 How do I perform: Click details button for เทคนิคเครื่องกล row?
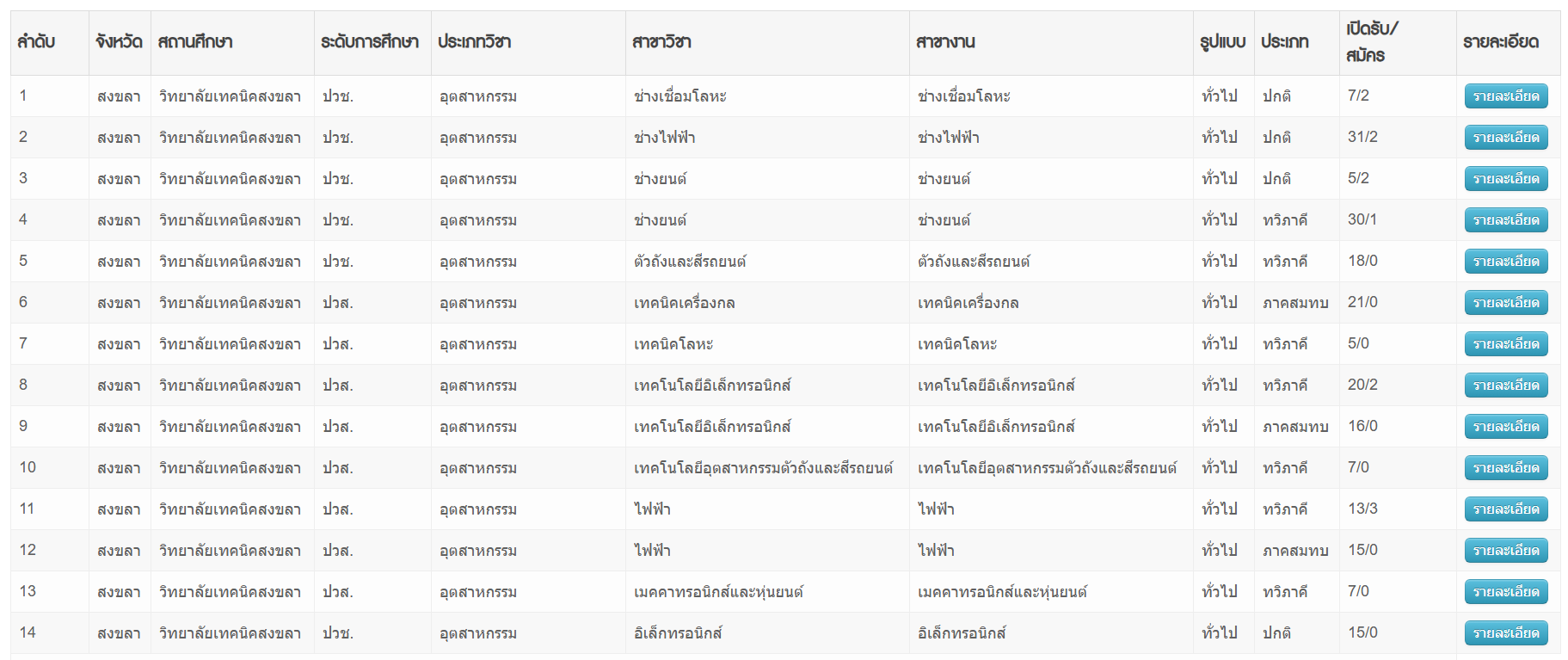coord(1505,303)
